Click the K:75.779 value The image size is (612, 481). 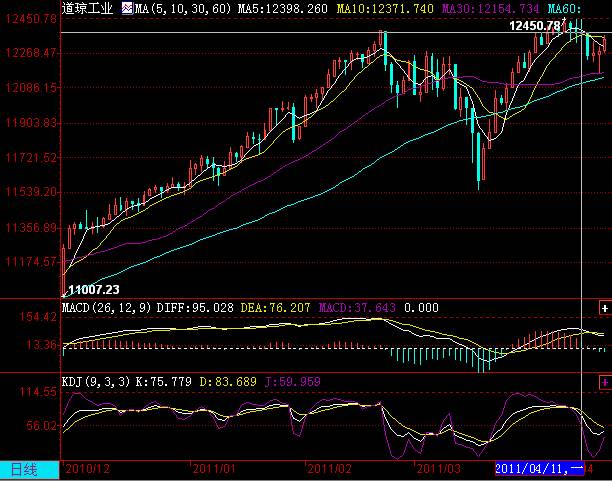tap(163, 381)
